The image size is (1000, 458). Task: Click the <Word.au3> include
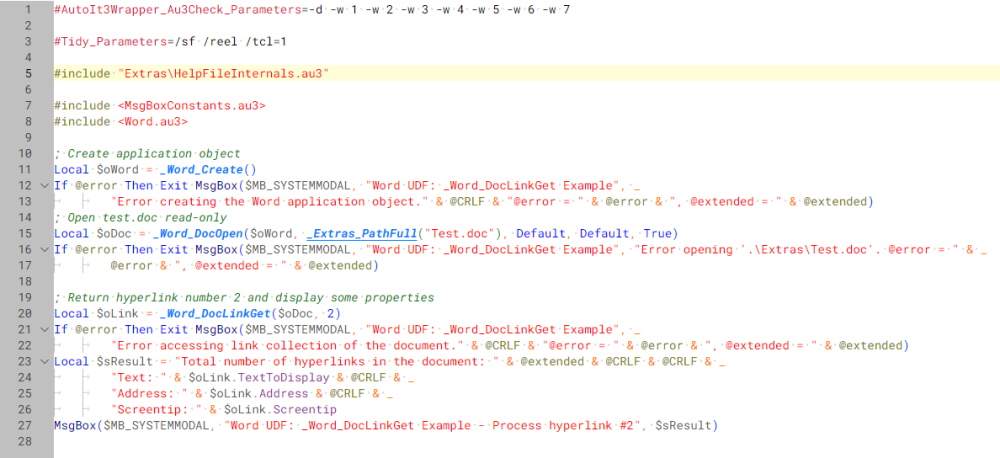click(152, 122)
